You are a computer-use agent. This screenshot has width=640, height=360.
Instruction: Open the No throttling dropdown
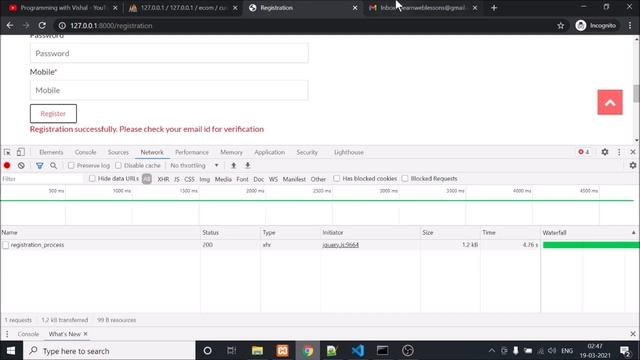194,165
